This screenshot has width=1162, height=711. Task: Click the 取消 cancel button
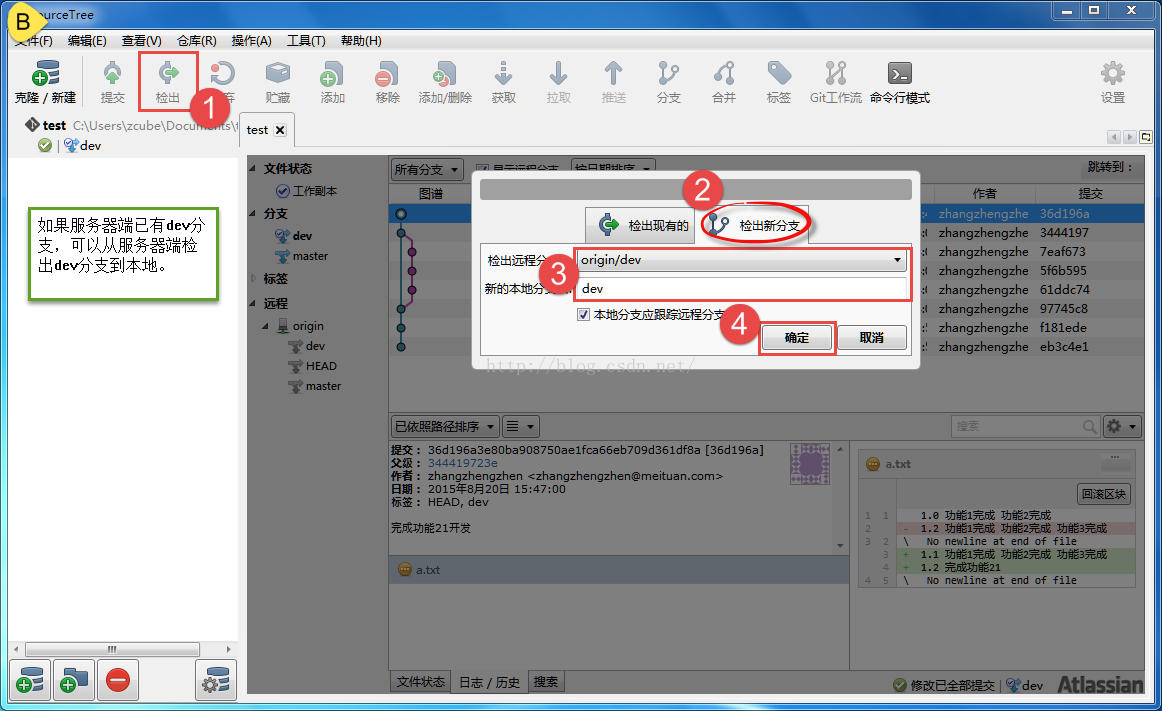872,337
